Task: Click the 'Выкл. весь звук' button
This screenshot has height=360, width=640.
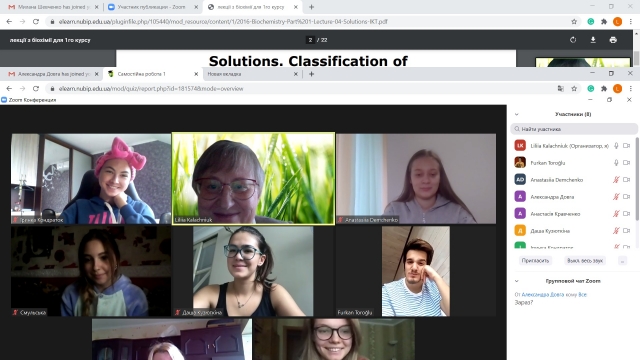Action: click(x=585, y=260)
